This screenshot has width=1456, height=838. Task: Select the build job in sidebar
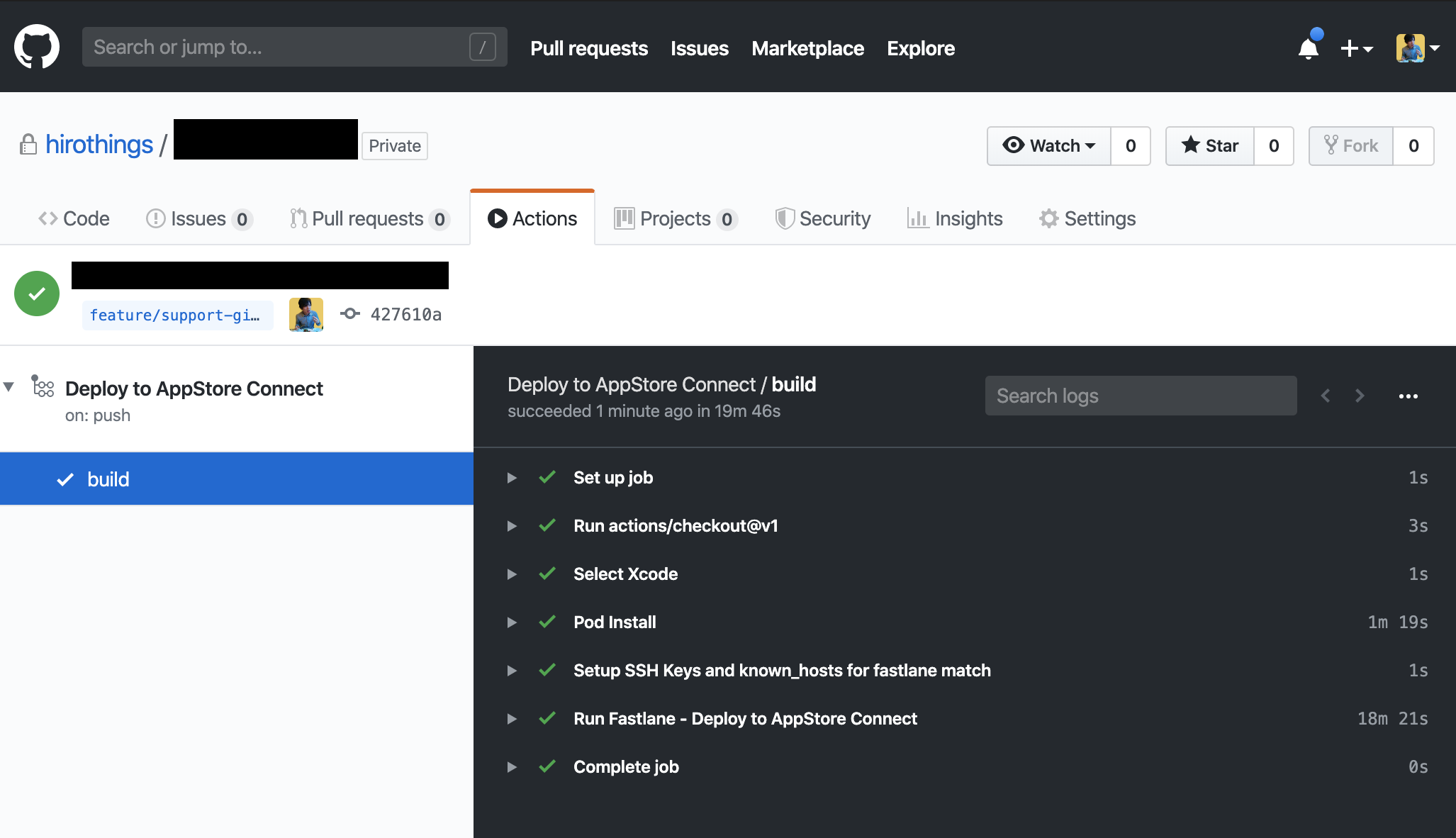[x=237, y=479]
